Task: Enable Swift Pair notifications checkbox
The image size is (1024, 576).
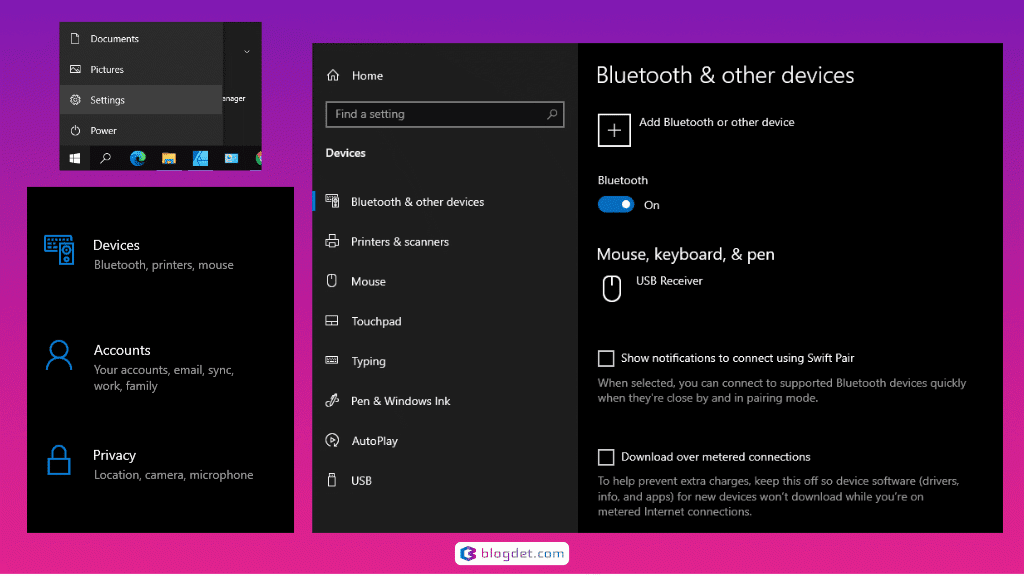Action: pos(606,359)
